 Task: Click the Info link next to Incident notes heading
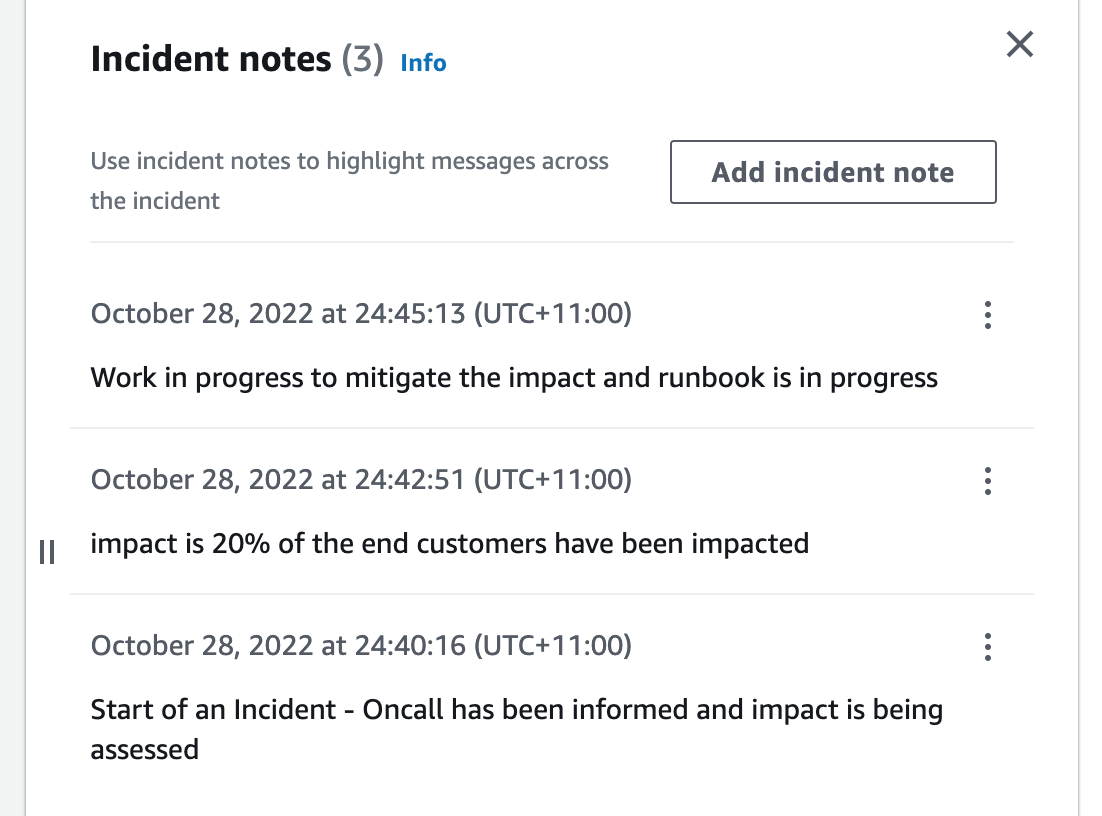423,63
